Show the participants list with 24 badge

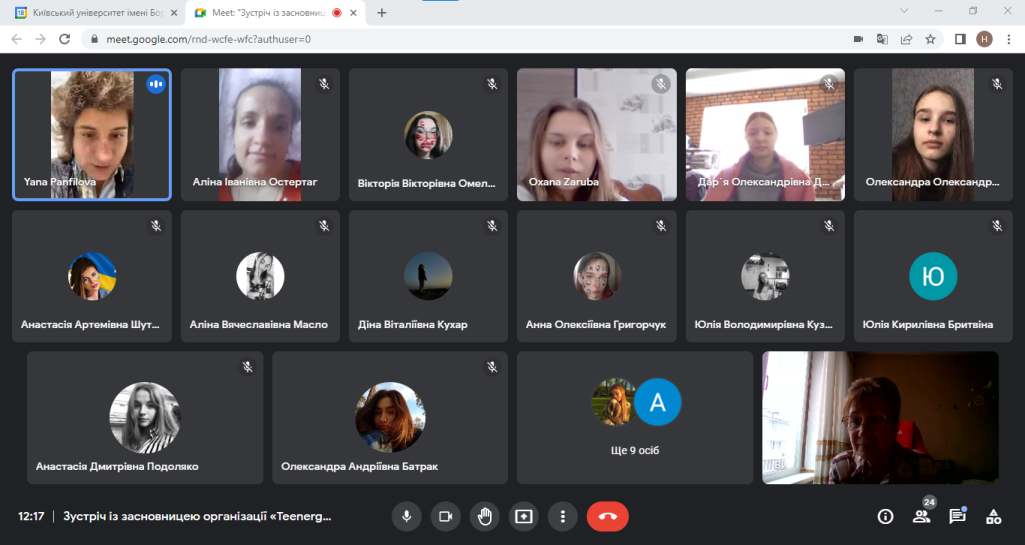pyautogui.click(x=922, y=516)
